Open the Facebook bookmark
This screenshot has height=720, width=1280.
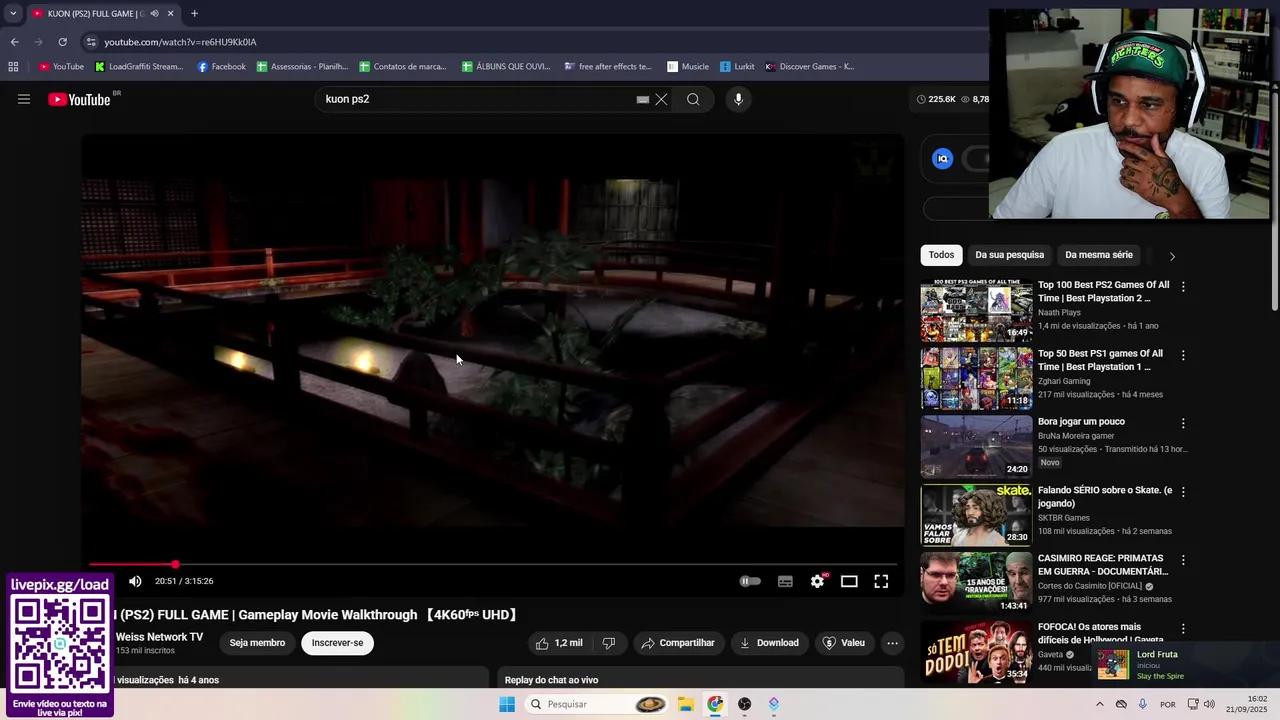point(221,67)
